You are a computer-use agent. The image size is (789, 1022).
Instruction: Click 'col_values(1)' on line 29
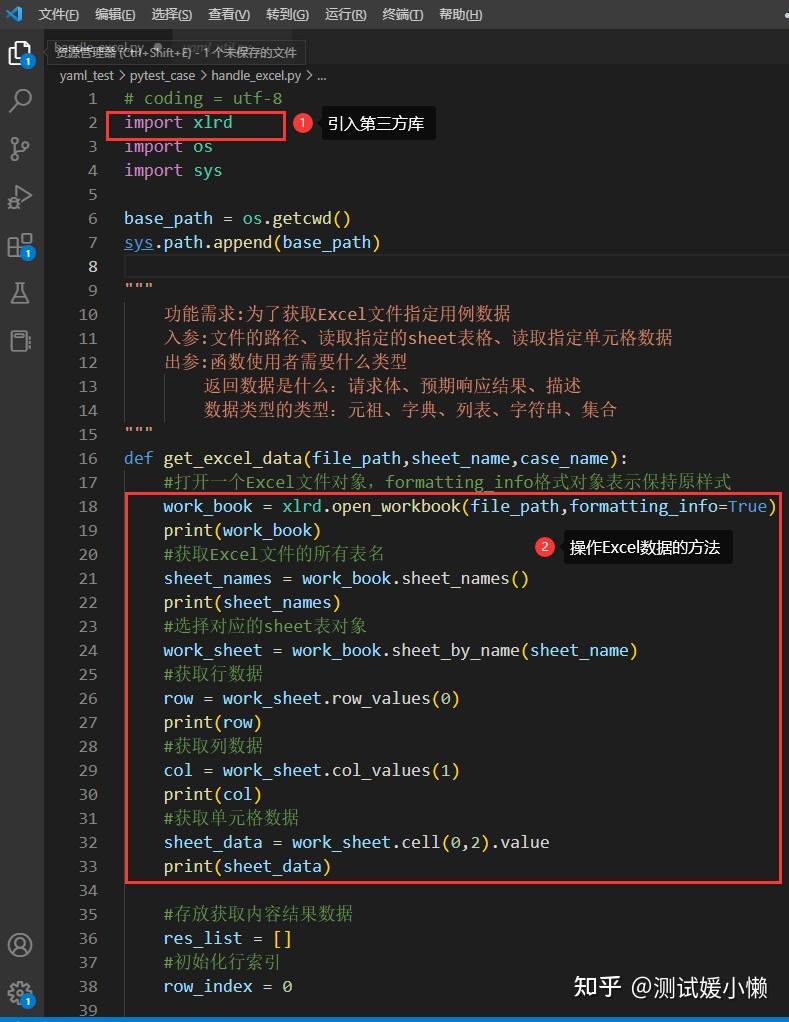tap(395, 770)
